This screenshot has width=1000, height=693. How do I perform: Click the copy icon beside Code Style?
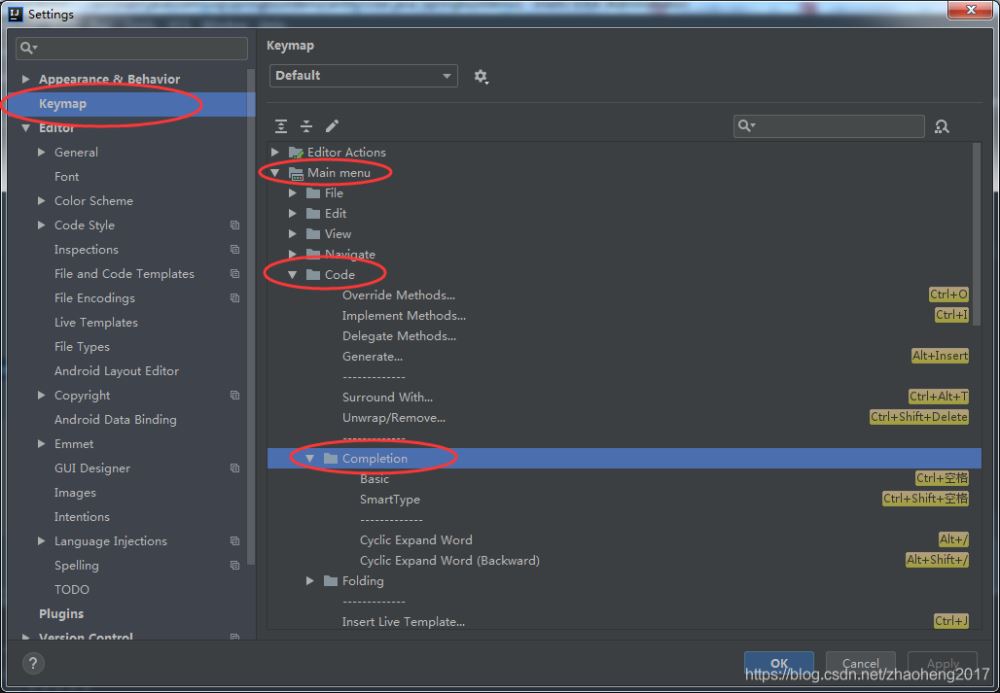point(235,226)
